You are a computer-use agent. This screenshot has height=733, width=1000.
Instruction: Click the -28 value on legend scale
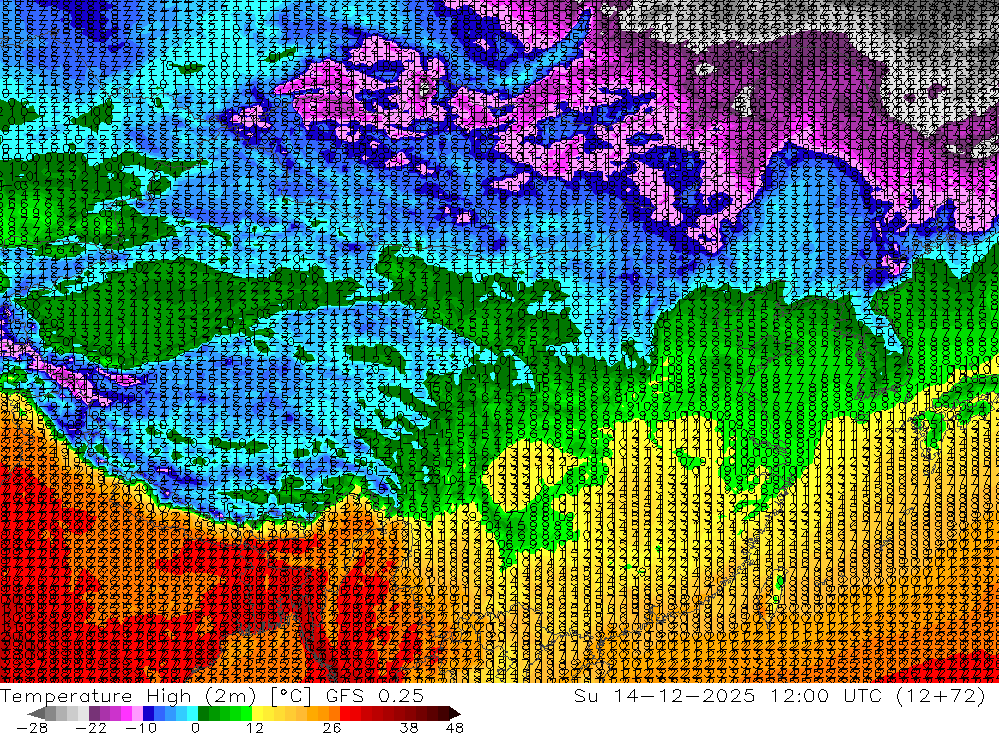coord(32,727)
